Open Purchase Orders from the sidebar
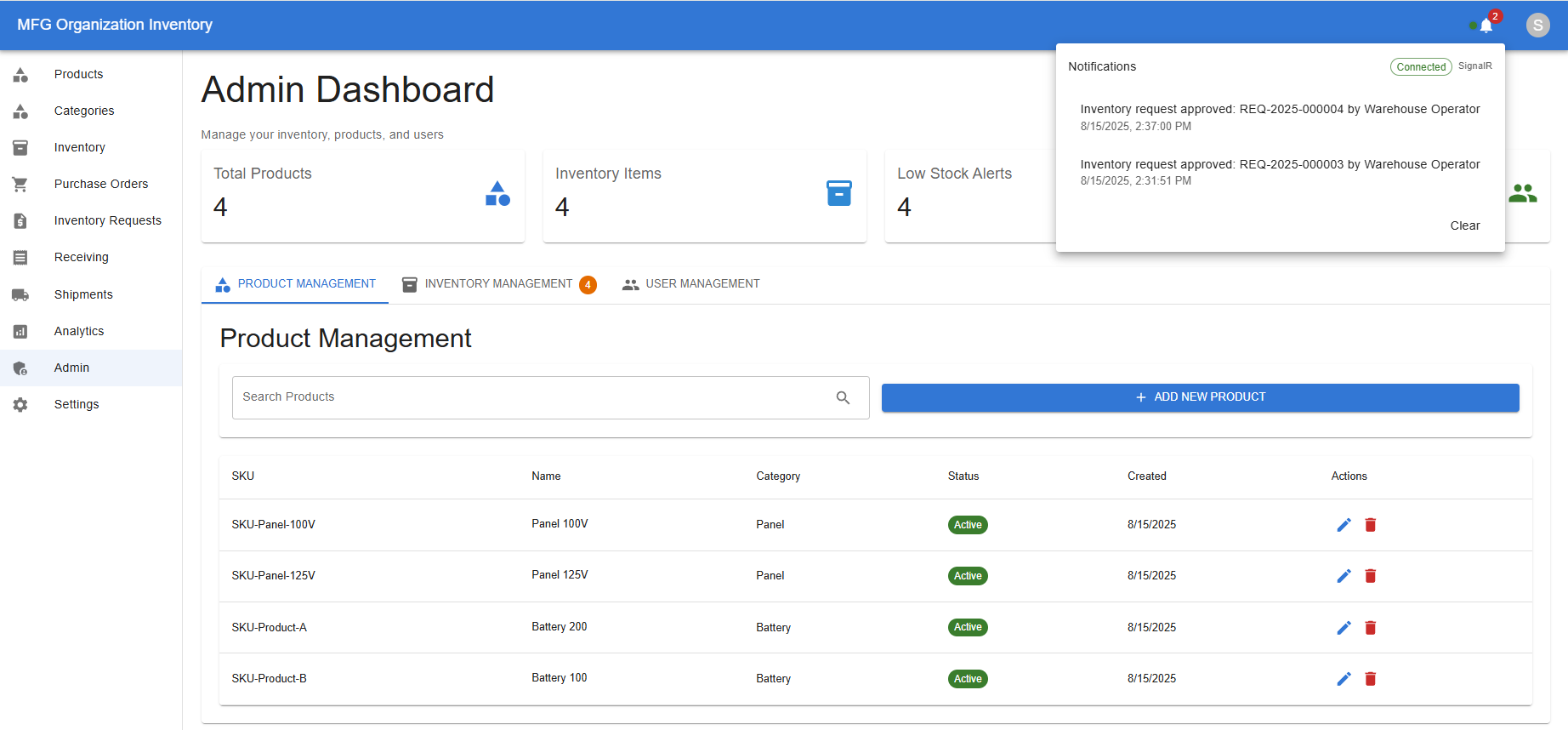The height and width of the screenshot is (730, 1568). pos(100,184)
